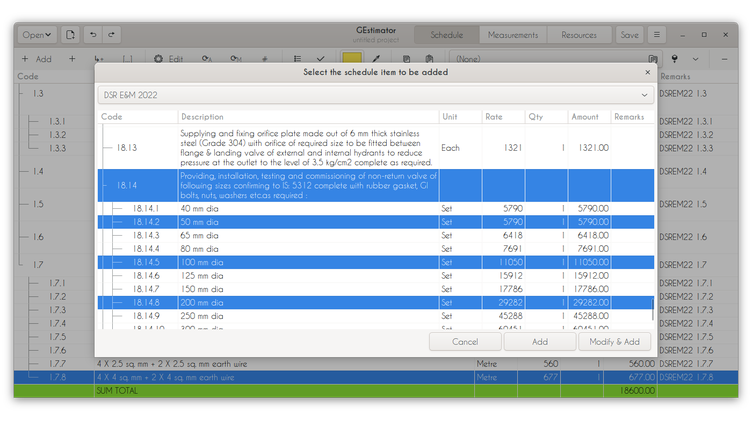The width and height of the screenshot is (752, 423).
Task: Click the yellow color swatch in toolbar
Action: [352, 59]
